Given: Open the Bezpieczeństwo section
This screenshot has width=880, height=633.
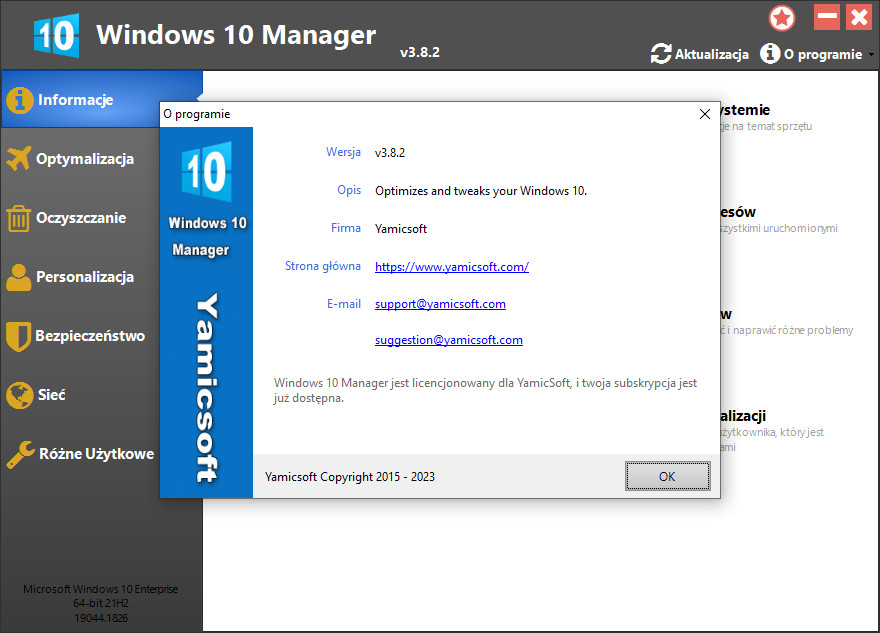Looking at the screenshot, I should [90, 336].
